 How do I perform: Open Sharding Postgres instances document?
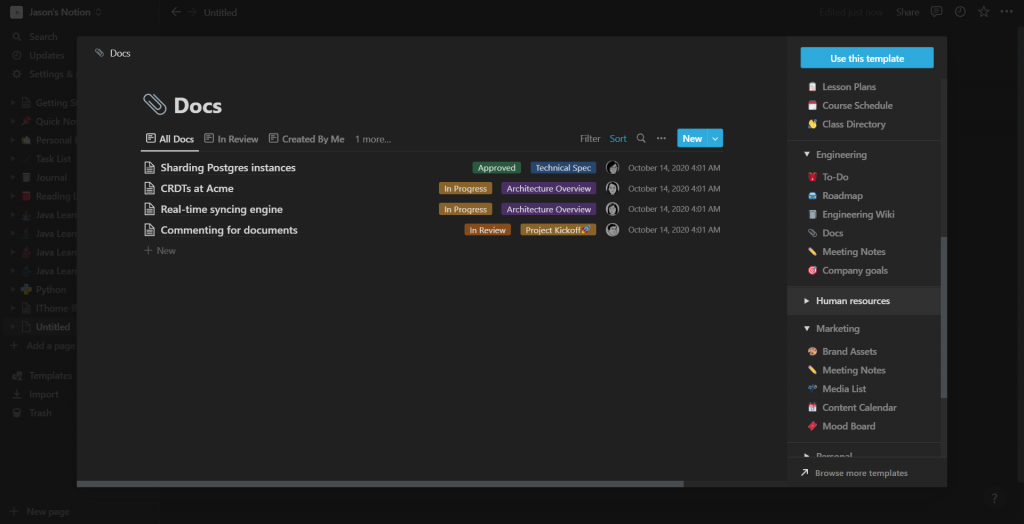228,168
